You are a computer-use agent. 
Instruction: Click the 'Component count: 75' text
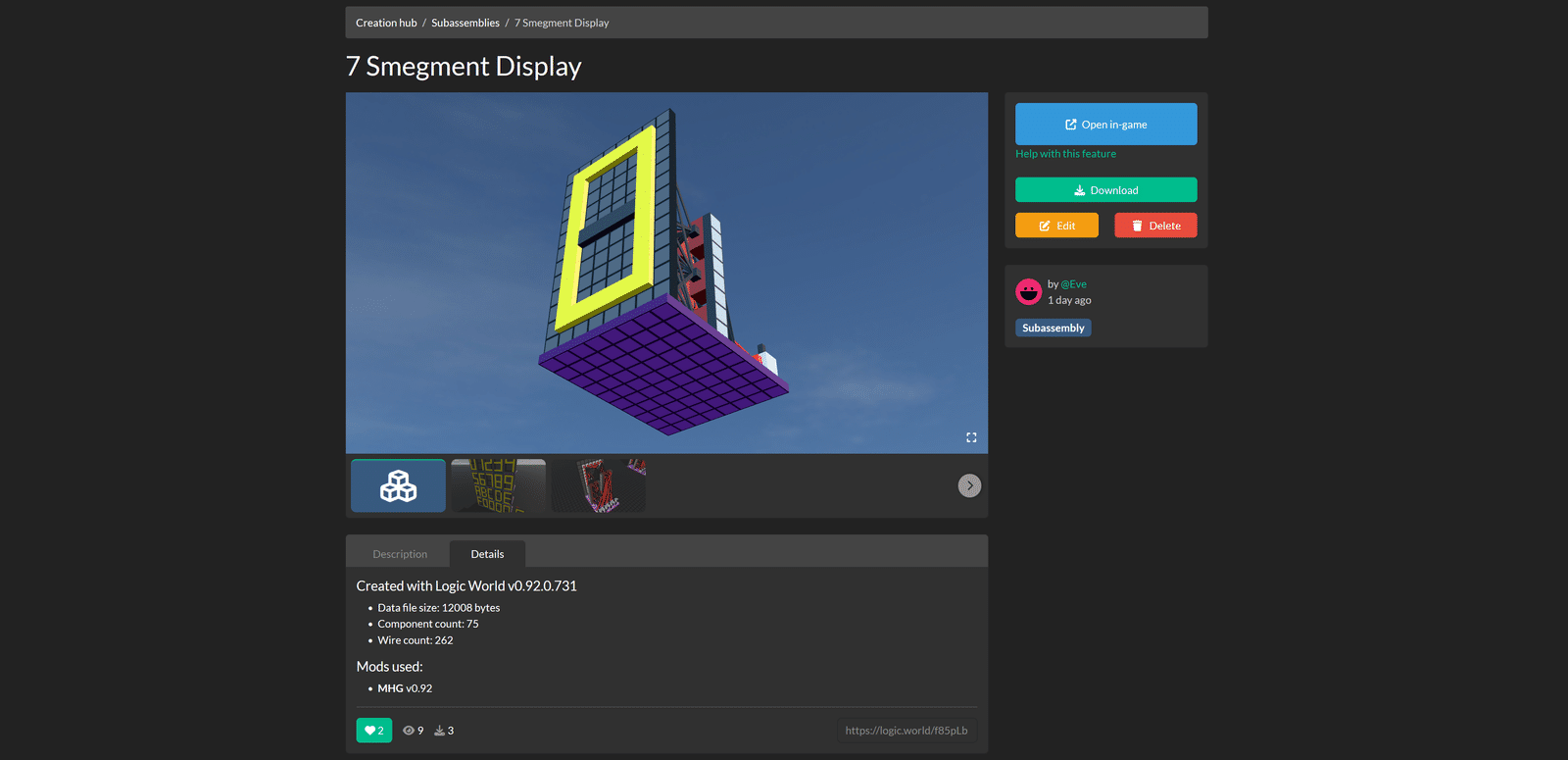428,624
